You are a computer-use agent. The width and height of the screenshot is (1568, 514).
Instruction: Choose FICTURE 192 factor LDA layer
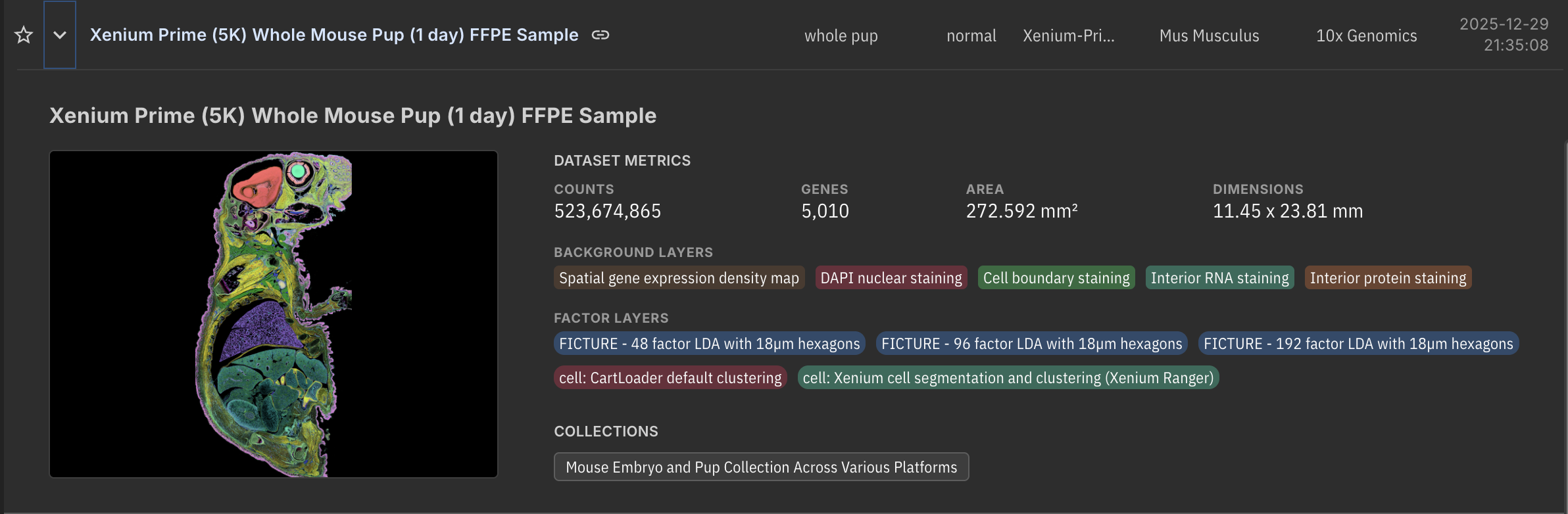click(1358, 344)
